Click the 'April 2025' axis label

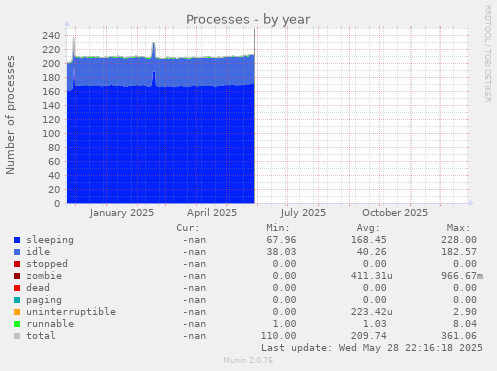click(x=212, y=213)
